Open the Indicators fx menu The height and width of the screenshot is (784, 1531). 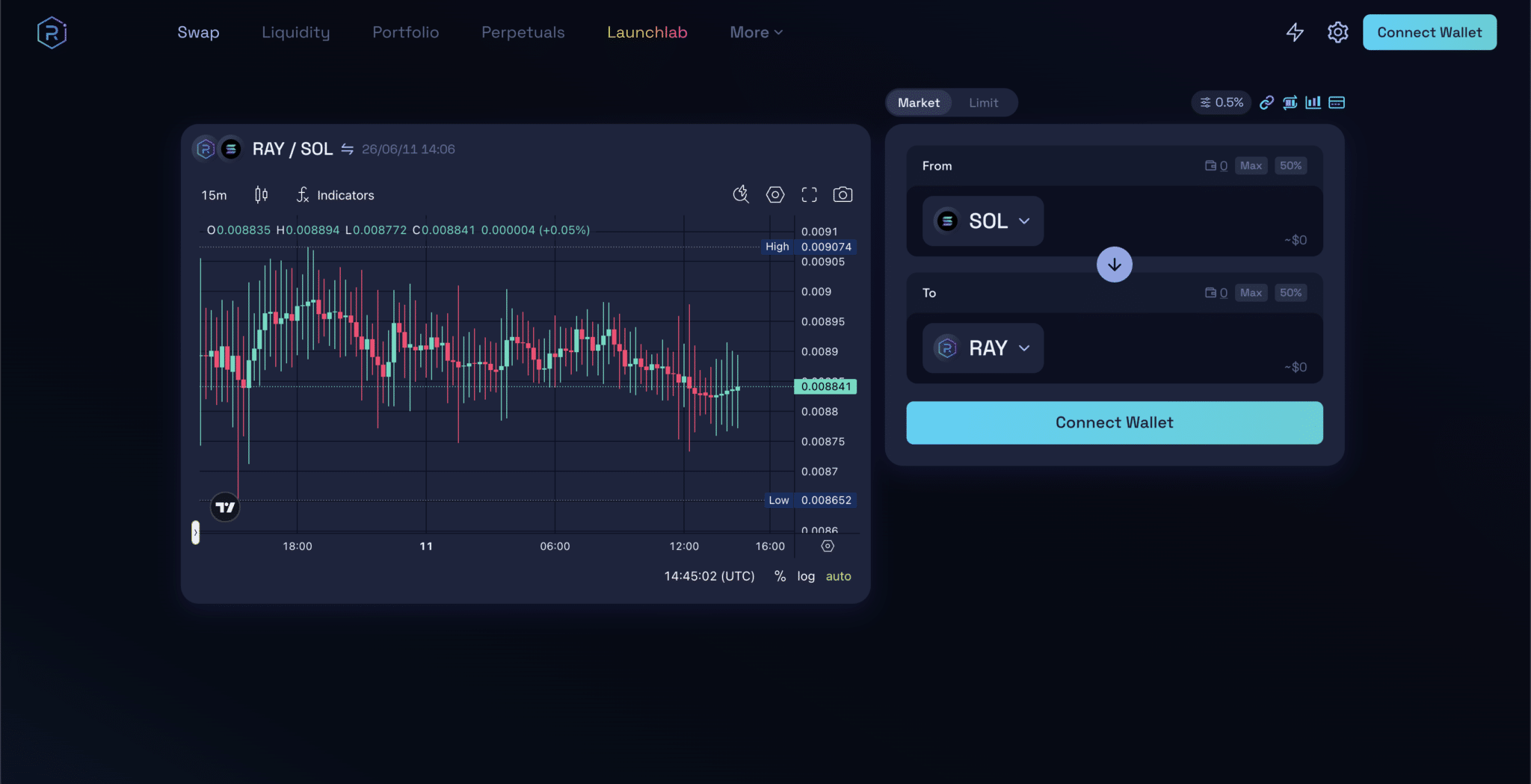point(335,195)
